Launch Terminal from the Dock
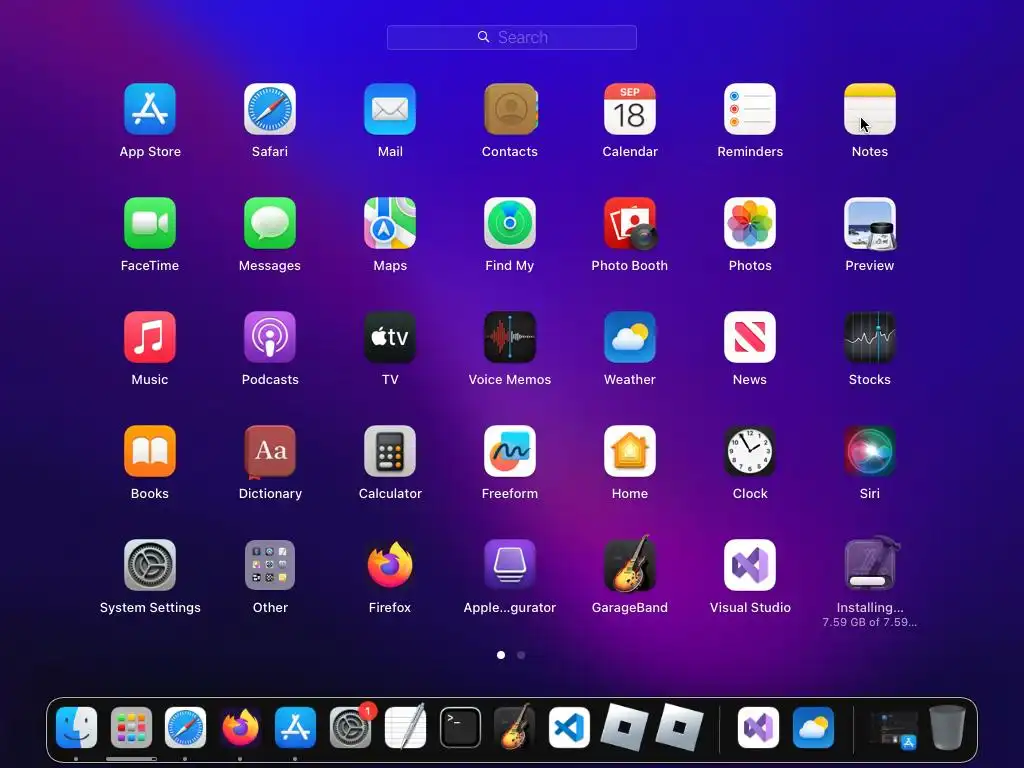This screenshot has height=768, width=1024. tap(460, 727)
